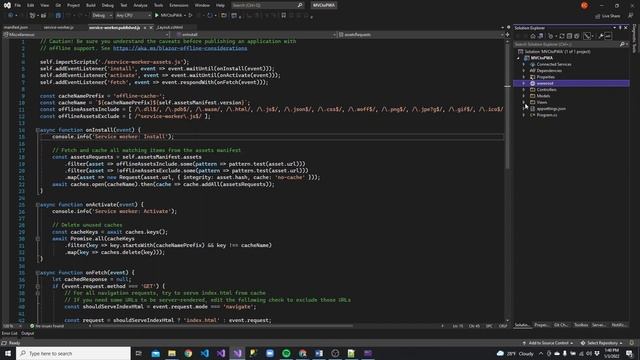Collapse the onActivate function region
Image resolution: width=640 pixels, height=360 pixels.
coord(38,204)
